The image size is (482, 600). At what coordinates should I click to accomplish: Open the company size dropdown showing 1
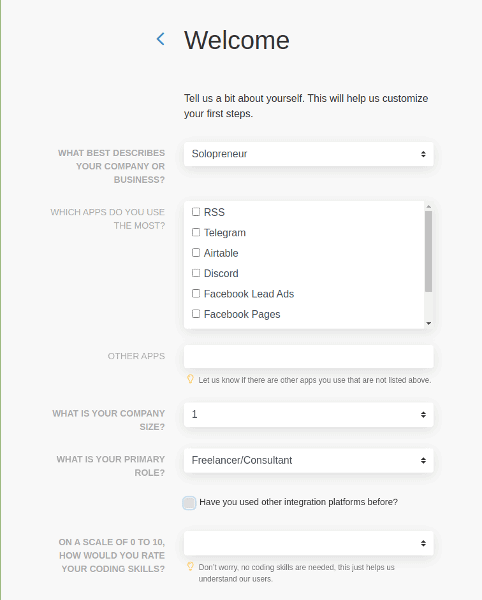pos(309,414)
